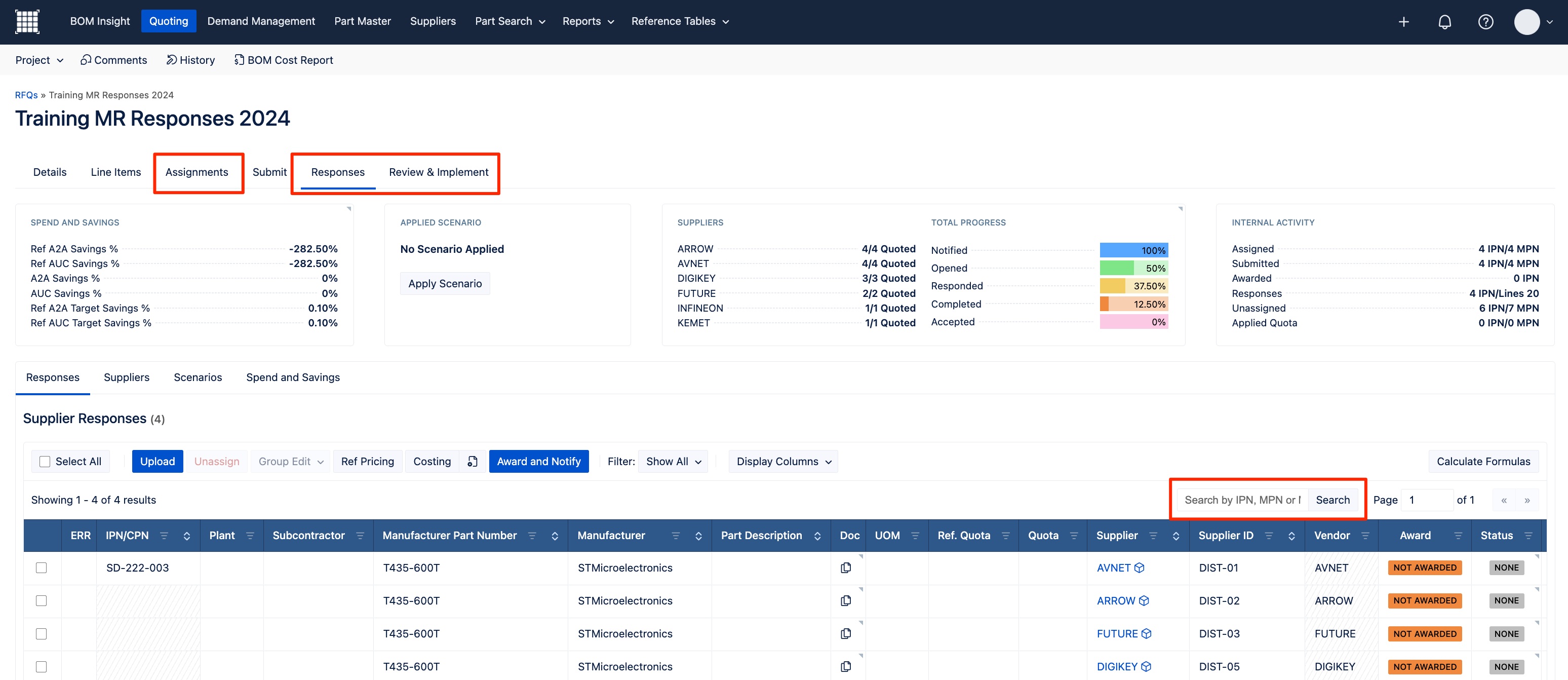
Task: Open the help question mark icon
Action: [x=1486, y=22]
